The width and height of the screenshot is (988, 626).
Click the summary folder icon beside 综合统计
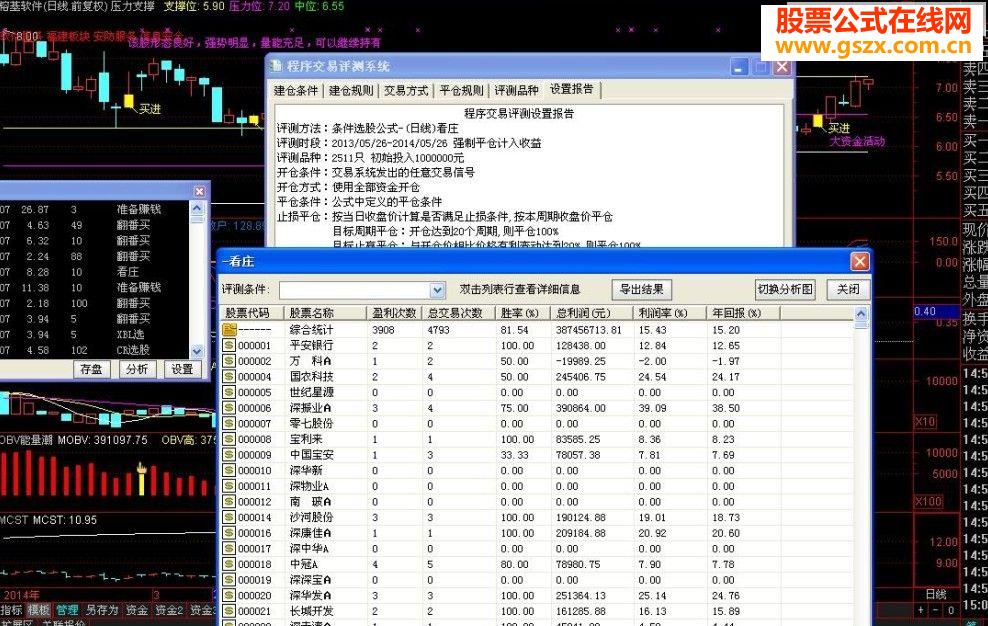click(229, 330)
